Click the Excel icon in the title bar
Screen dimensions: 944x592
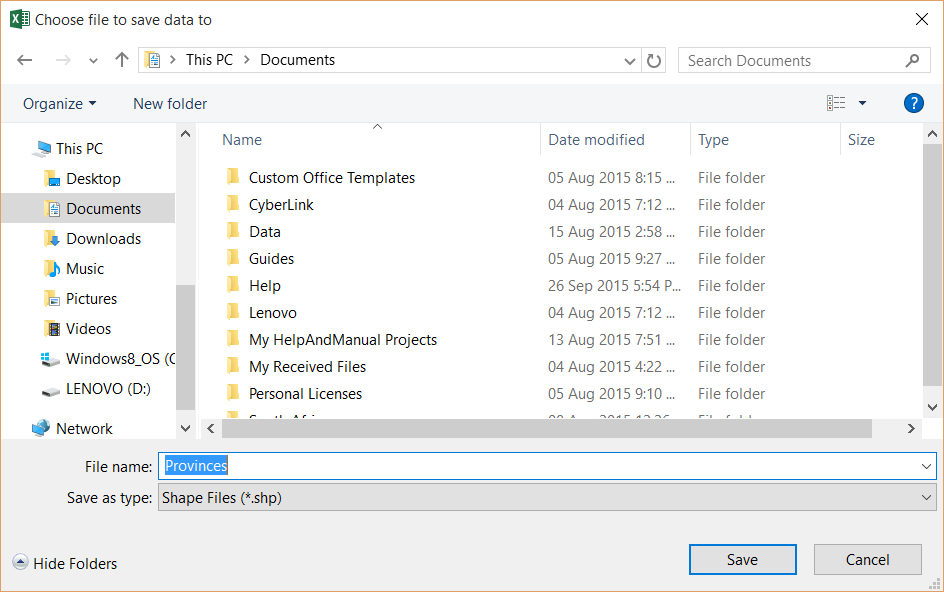tap(20, 19)
